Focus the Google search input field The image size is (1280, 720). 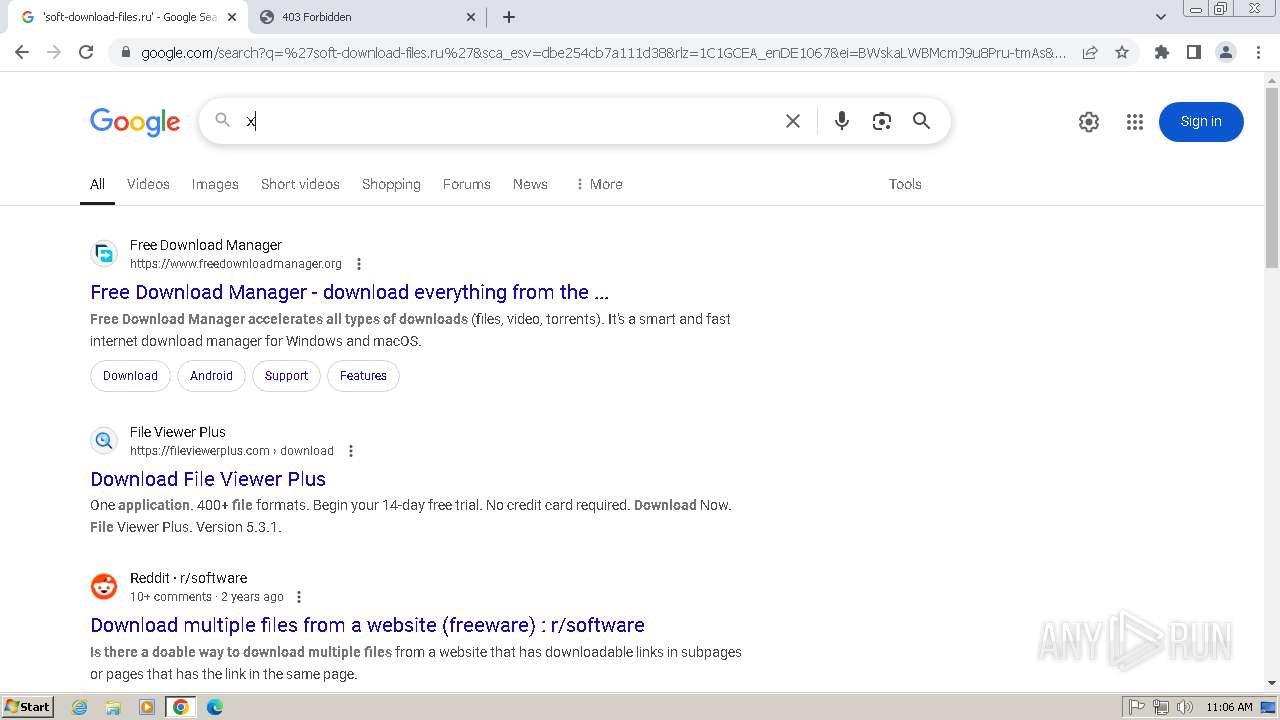tap(510, 121)
